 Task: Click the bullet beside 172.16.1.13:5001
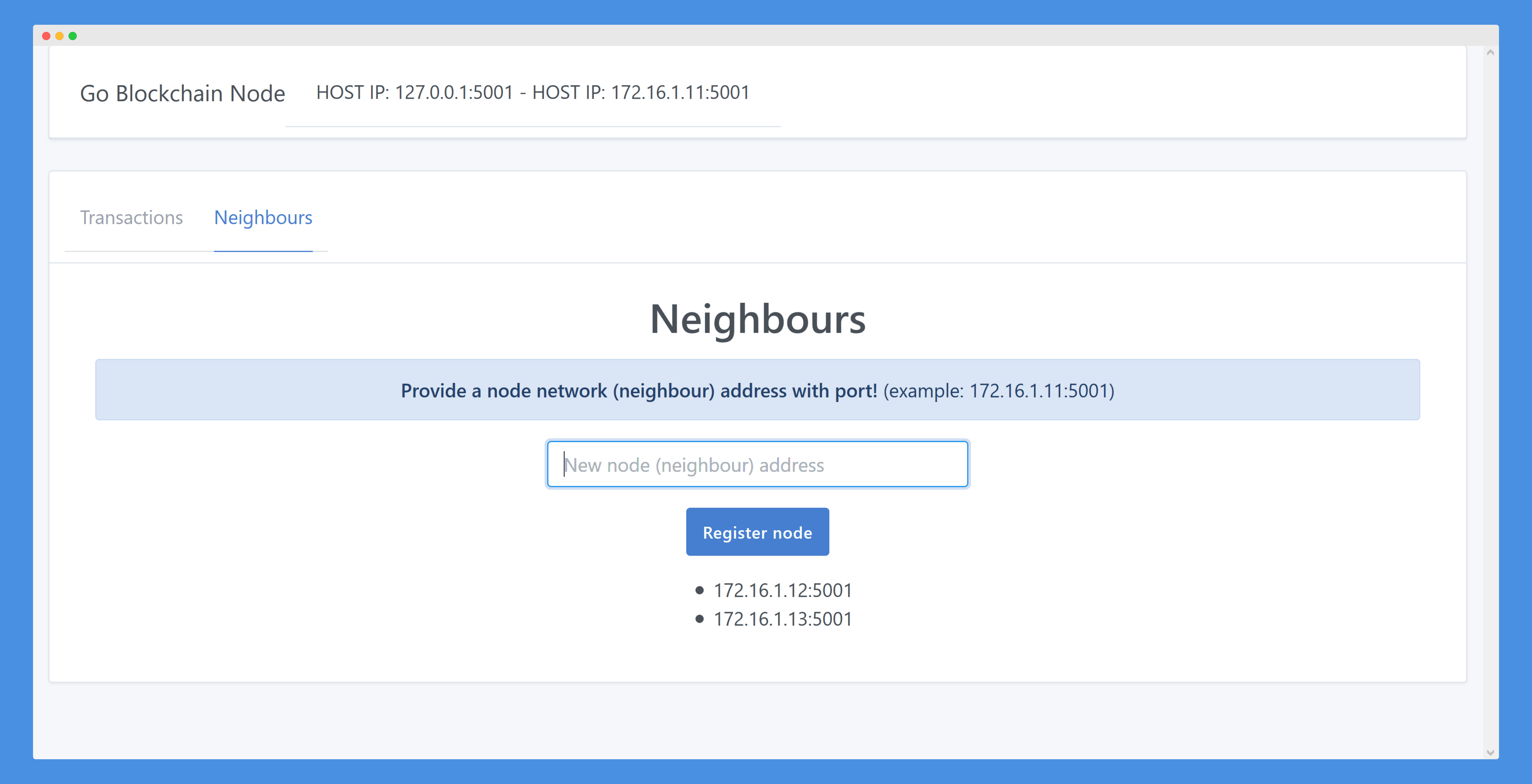coord(699,619)
